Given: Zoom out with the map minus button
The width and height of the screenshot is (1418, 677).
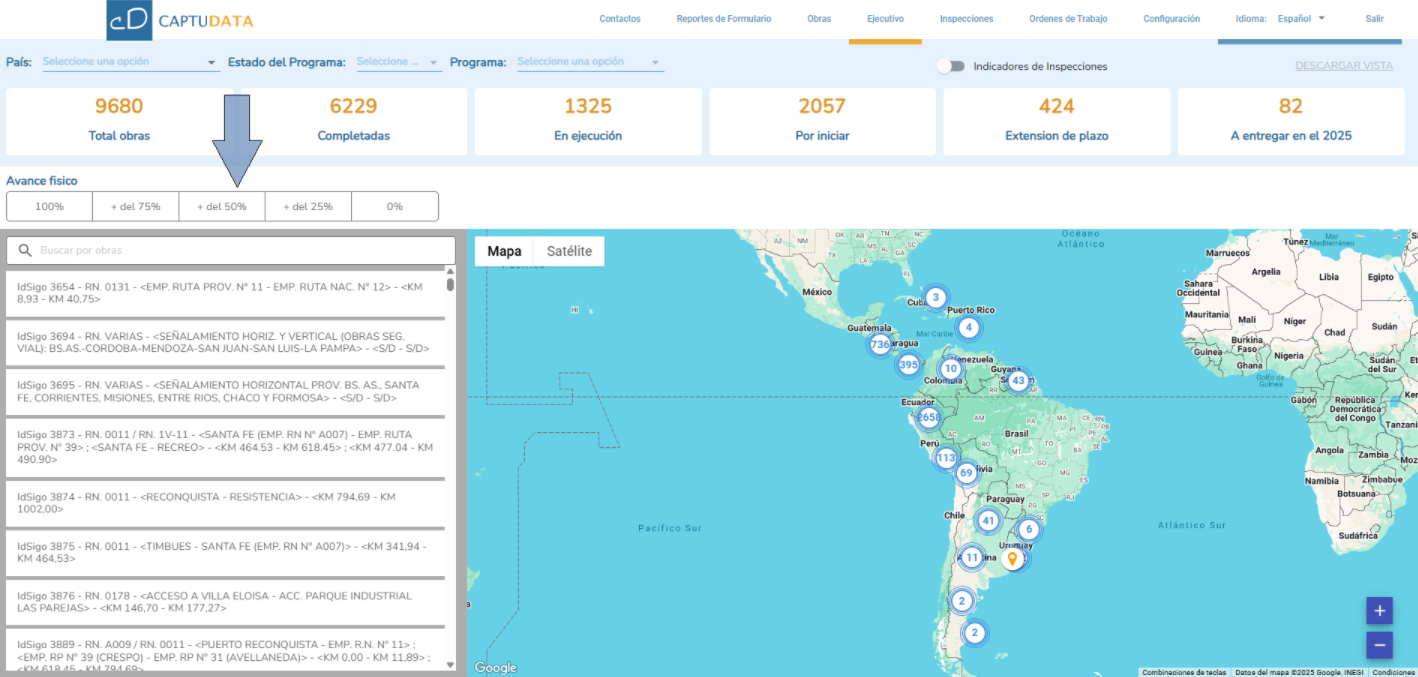Looking at the screenshot, I should (1379, 645).
